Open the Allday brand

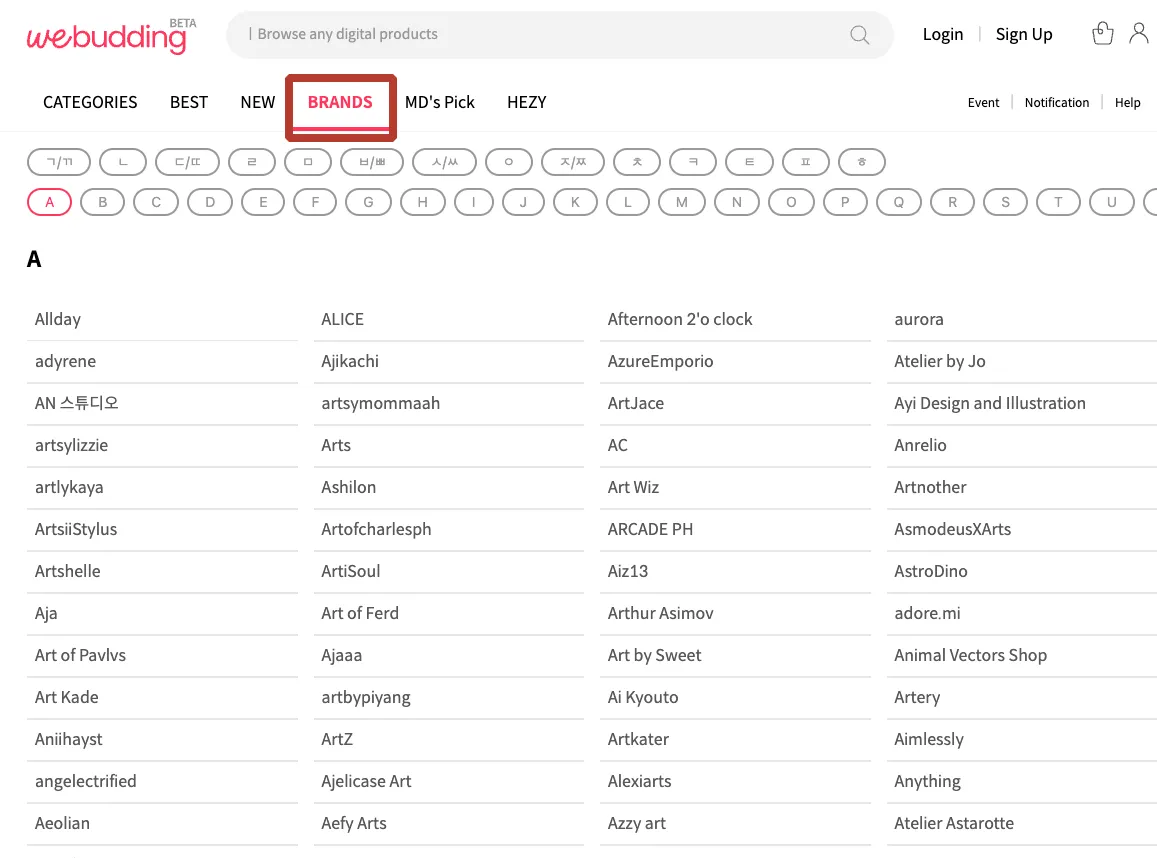[162, 319]
